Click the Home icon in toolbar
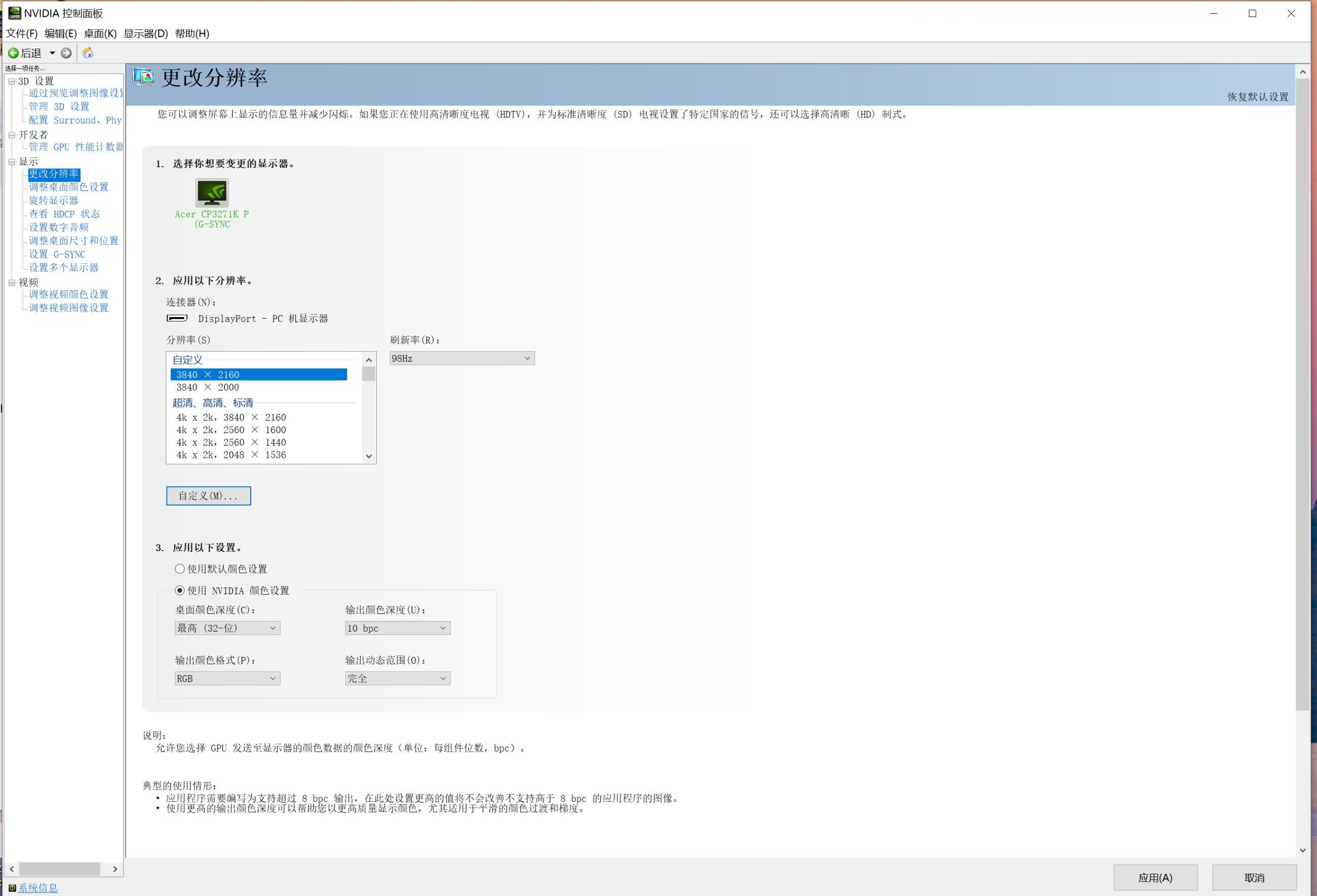This screenshot has width=1317, height=896. click(x=88, y=53)
